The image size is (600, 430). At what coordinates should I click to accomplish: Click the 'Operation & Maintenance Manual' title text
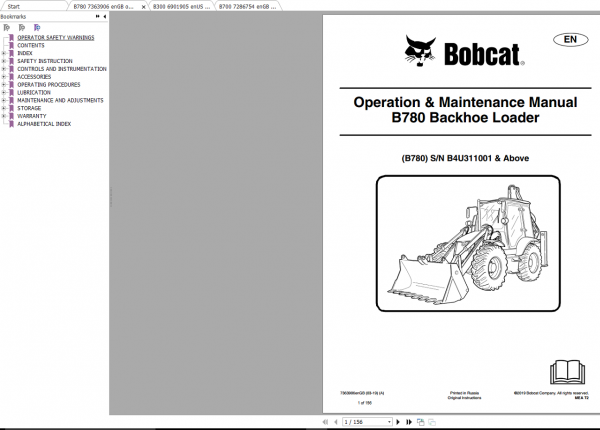coord(465,102)
